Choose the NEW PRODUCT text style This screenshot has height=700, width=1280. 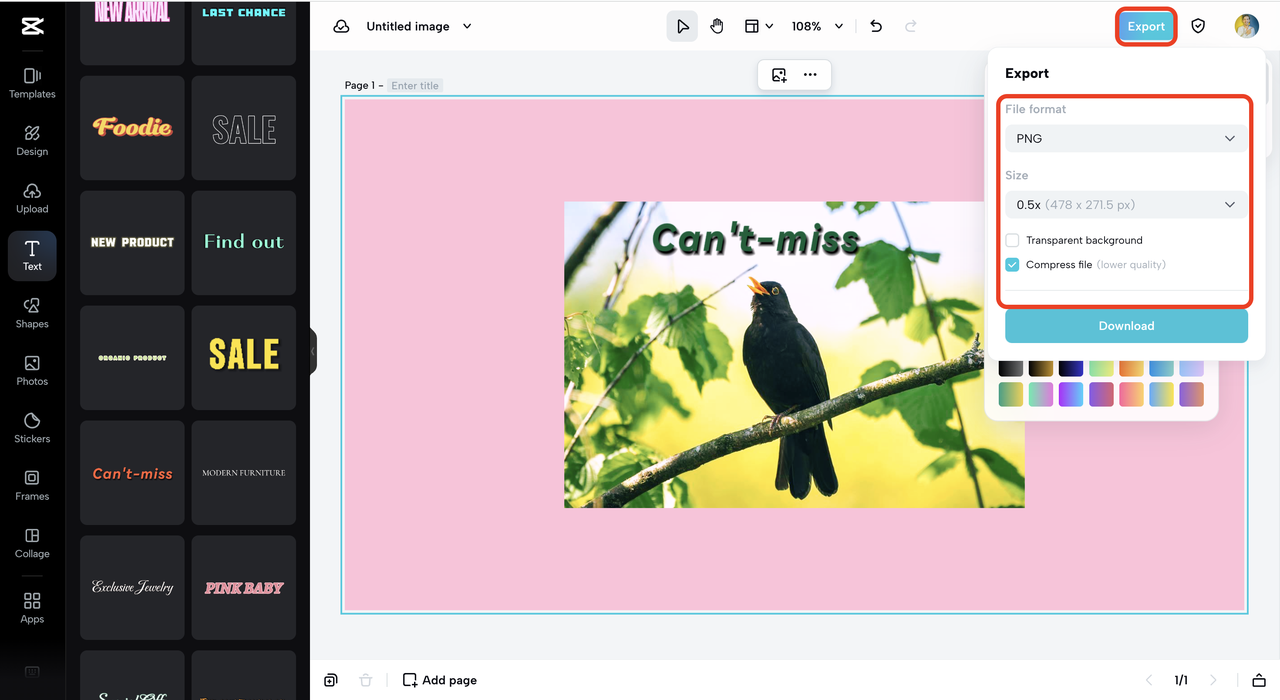[132, 243]
